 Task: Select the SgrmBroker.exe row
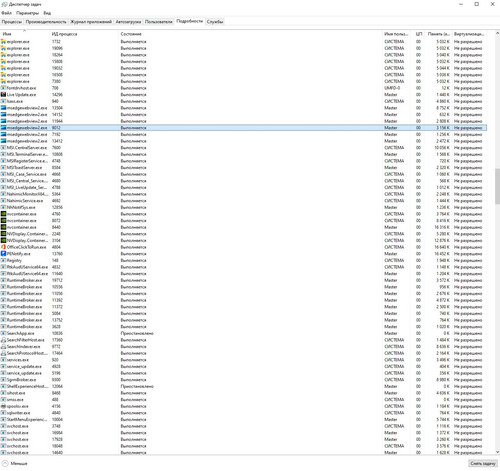coord(243,380)
